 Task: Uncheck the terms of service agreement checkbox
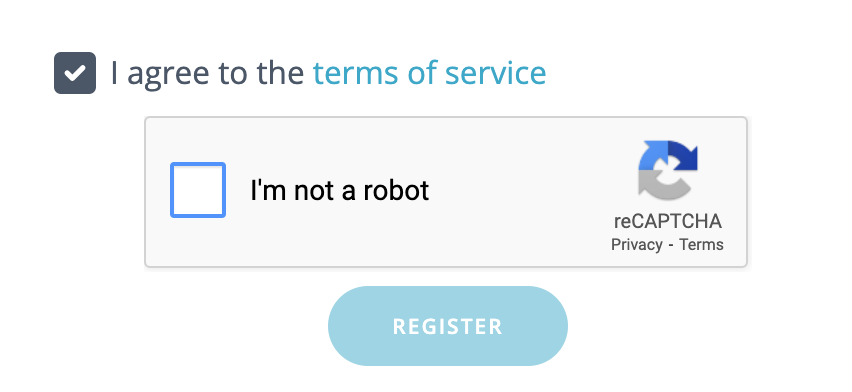coord(75,73)
